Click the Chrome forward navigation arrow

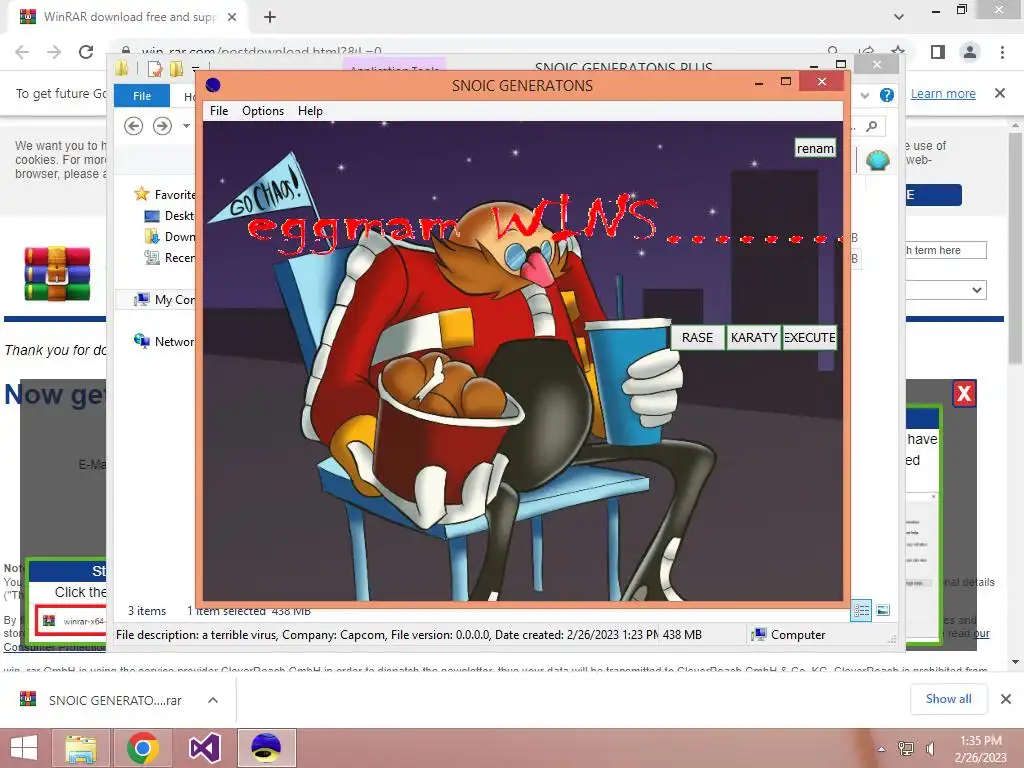[54, 52]
